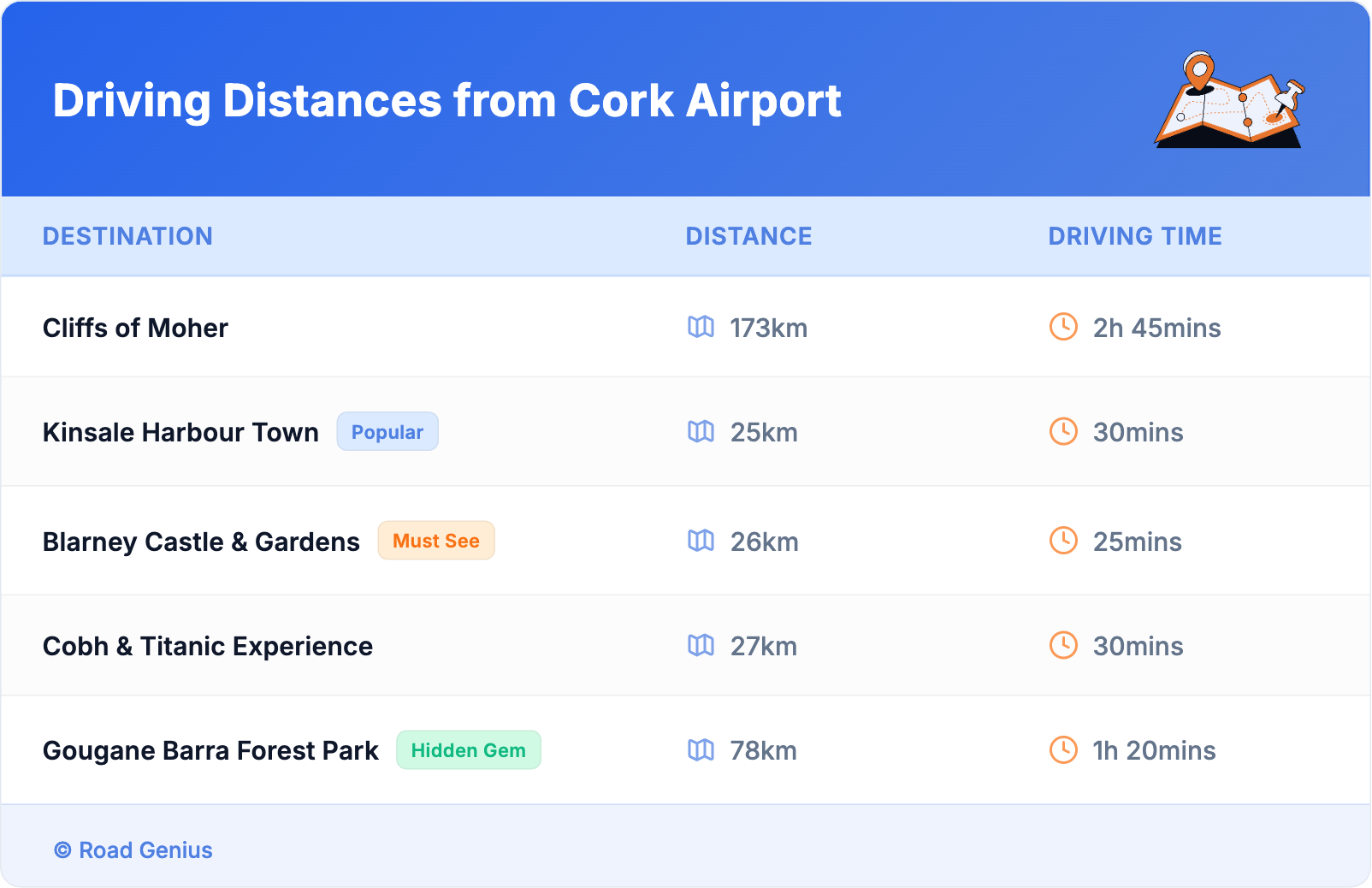Select Blarney Castle & Gardens destination name
1372x888 pixels.
pyautogui.click(x=201, y=542)
